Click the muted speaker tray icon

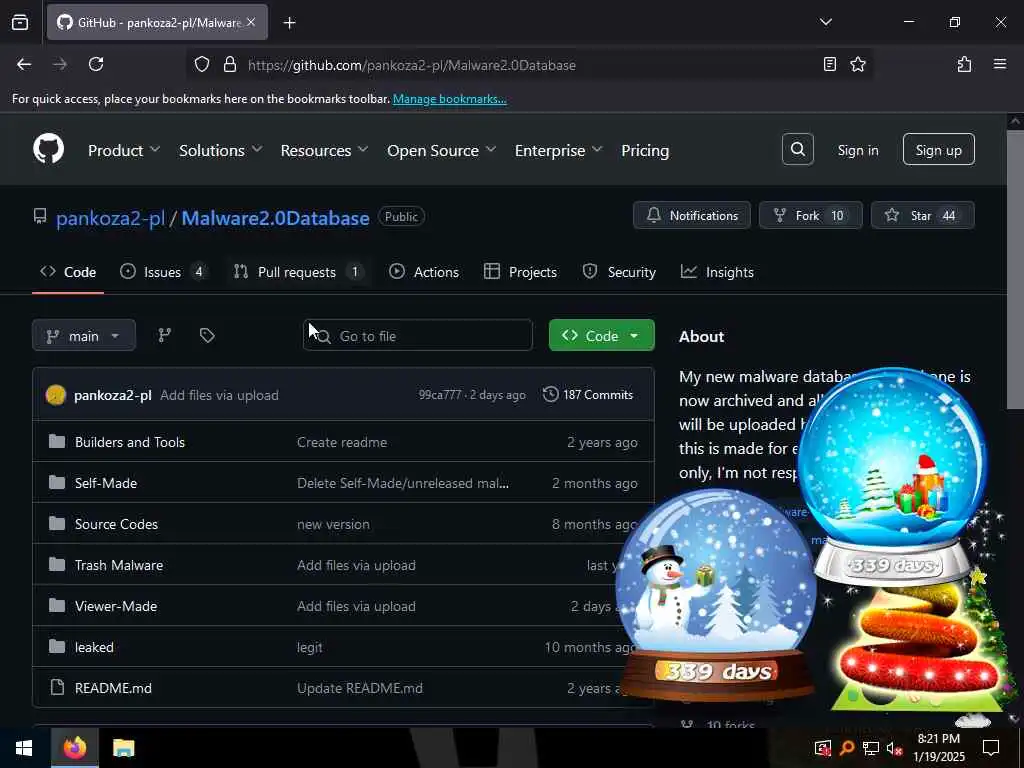coord(894,748)
